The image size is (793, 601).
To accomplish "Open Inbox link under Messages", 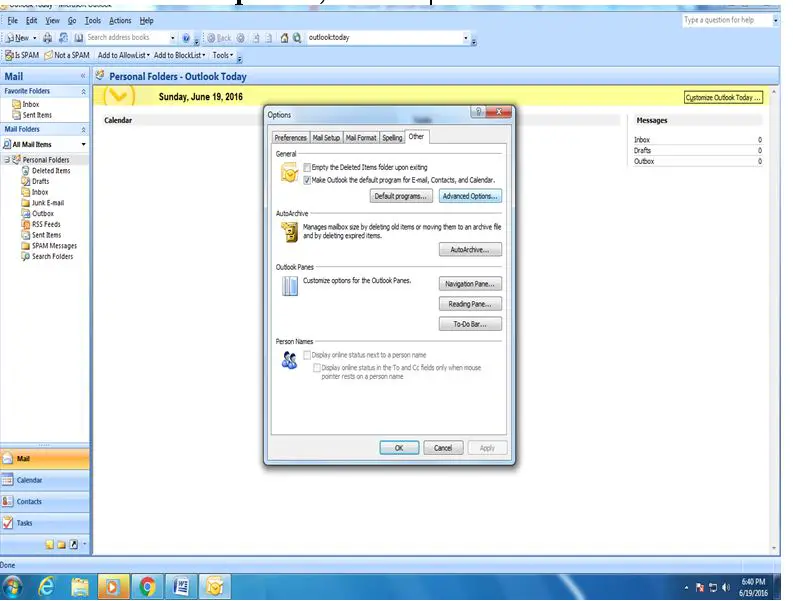I will 642,140.
